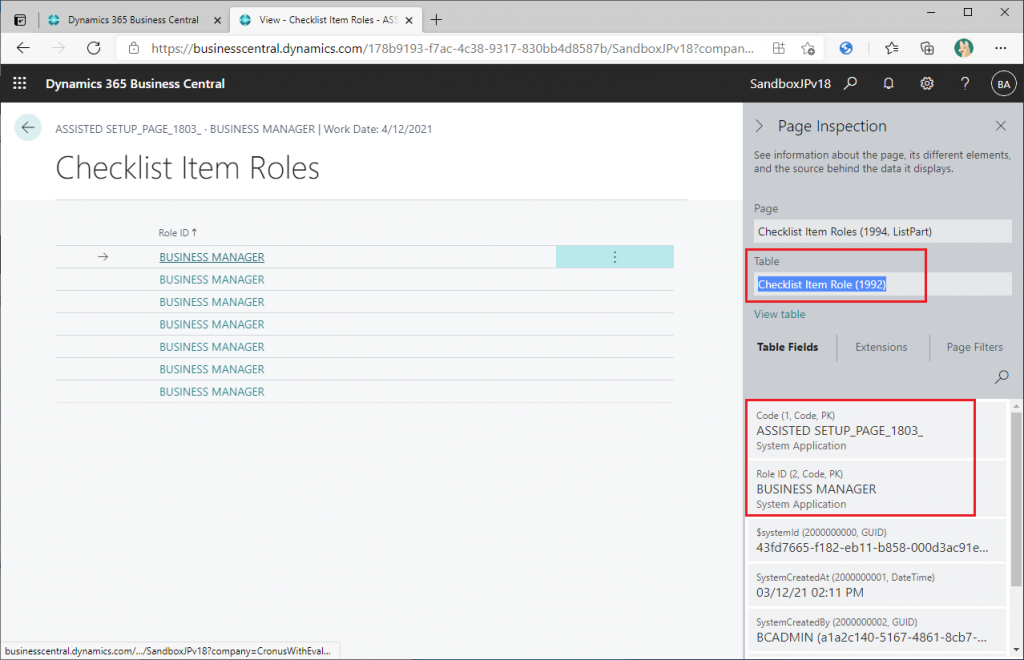Image resolution: width=1024 pixels, height=660 pixels.
Task: Open the last BUSINESS MANAGER role row
Action: pyautogui.click(x=212, y=392)
